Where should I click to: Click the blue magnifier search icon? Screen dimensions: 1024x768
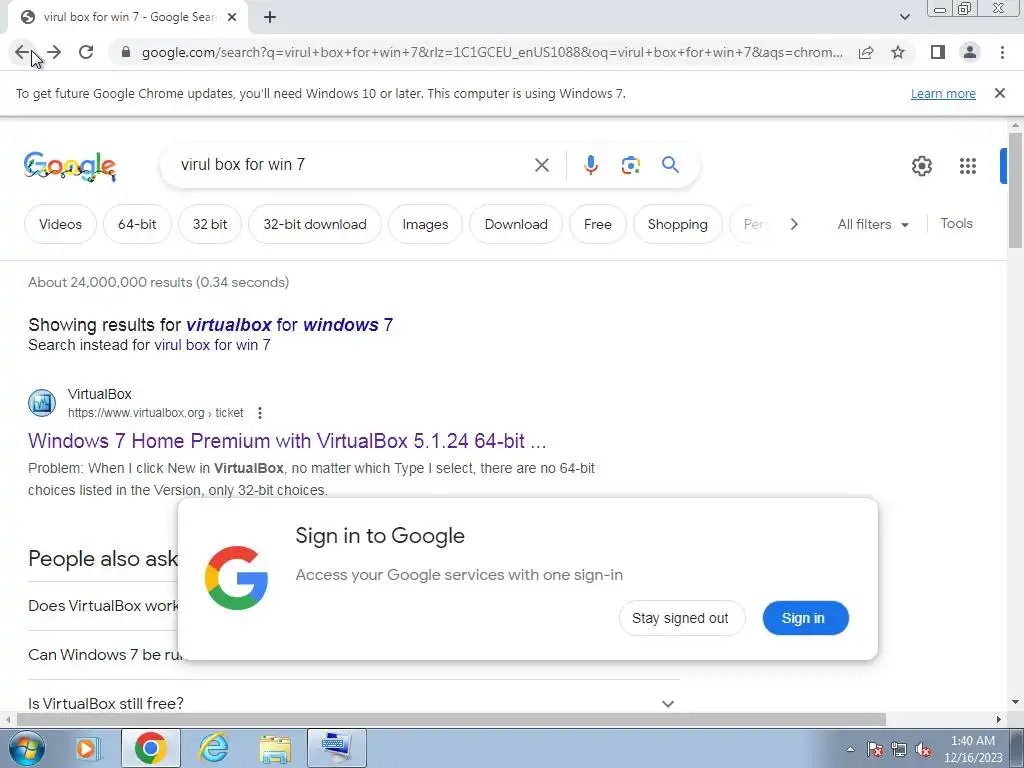point(670,165)
